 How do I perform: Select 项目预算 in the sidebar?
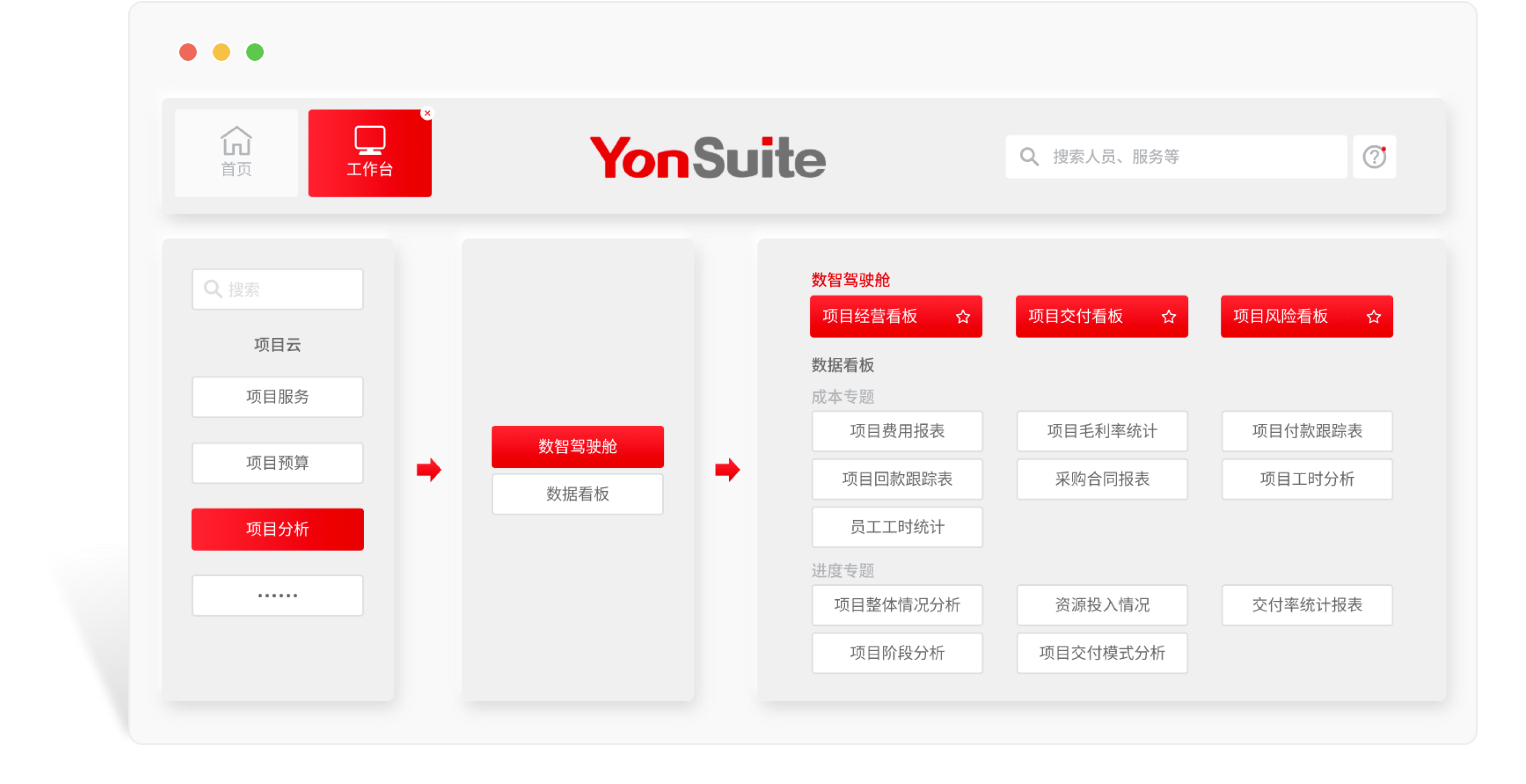click(277, 463)
